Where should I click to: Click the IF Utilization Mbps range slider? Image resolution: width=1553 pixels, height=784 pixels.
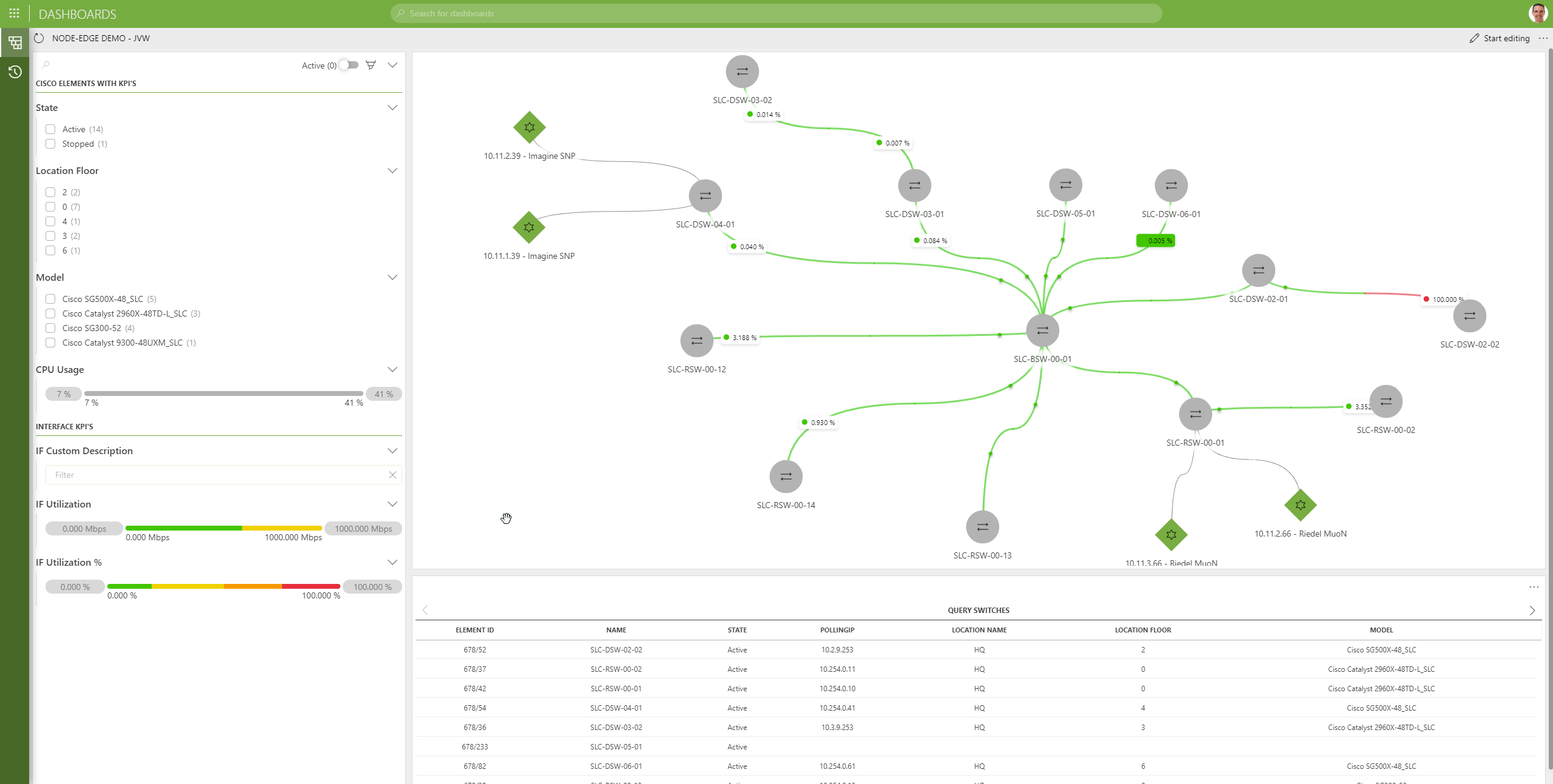(x=223, y=528)
